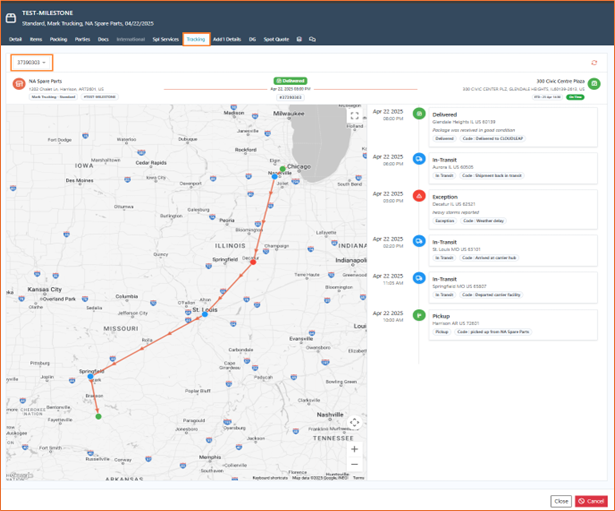Click 'Code : Departed carrier facility' tag

[491, 295]
